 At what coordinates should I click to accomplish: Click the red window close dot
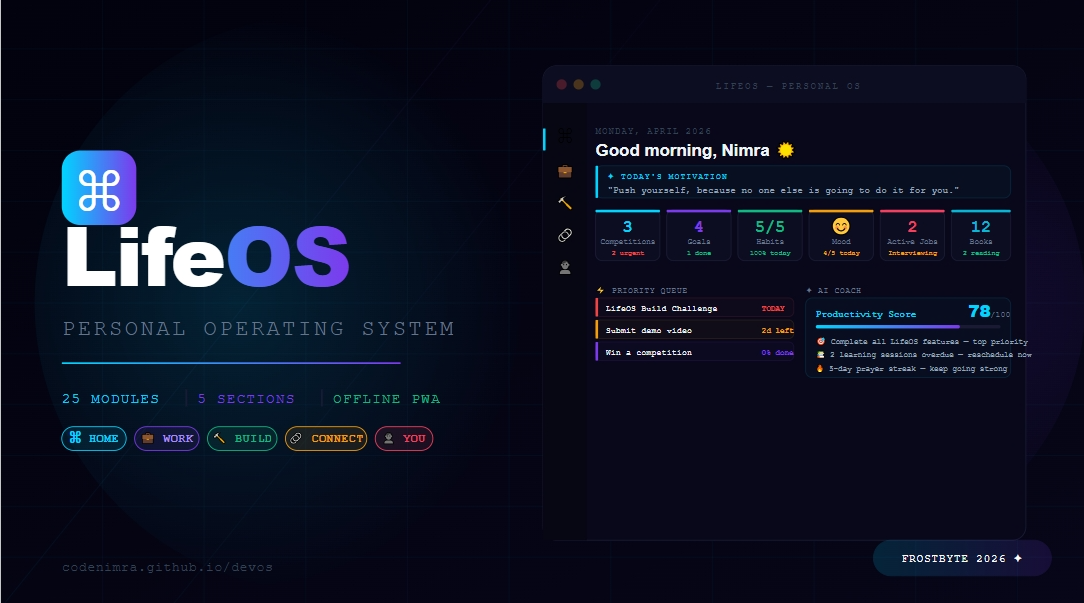(x=561, y=84)
